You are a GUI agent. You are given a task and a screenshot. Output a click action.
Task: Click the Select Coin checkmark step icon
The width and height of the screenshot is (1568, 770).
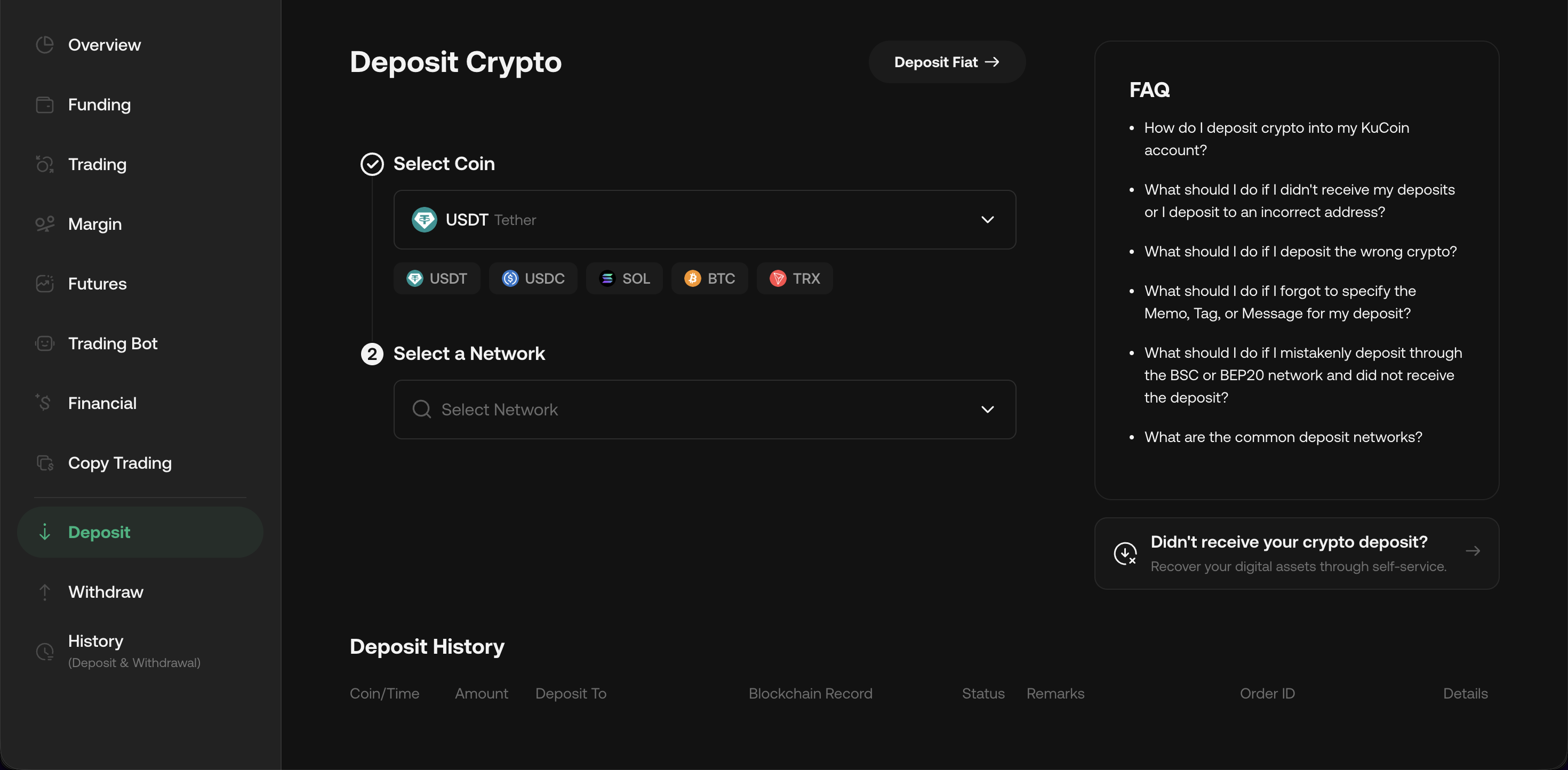[372, 164]
